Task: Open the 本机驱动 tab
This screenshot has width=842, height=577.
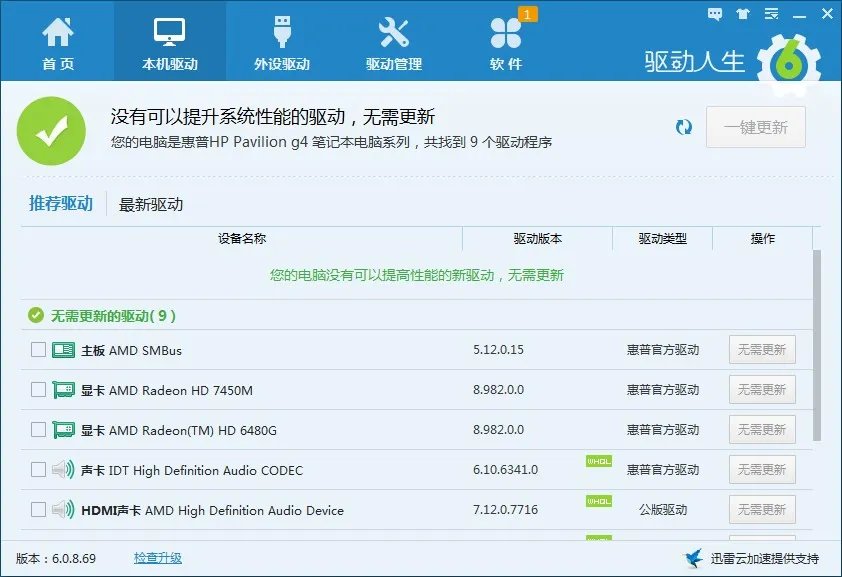Action: tap(170, 42)
